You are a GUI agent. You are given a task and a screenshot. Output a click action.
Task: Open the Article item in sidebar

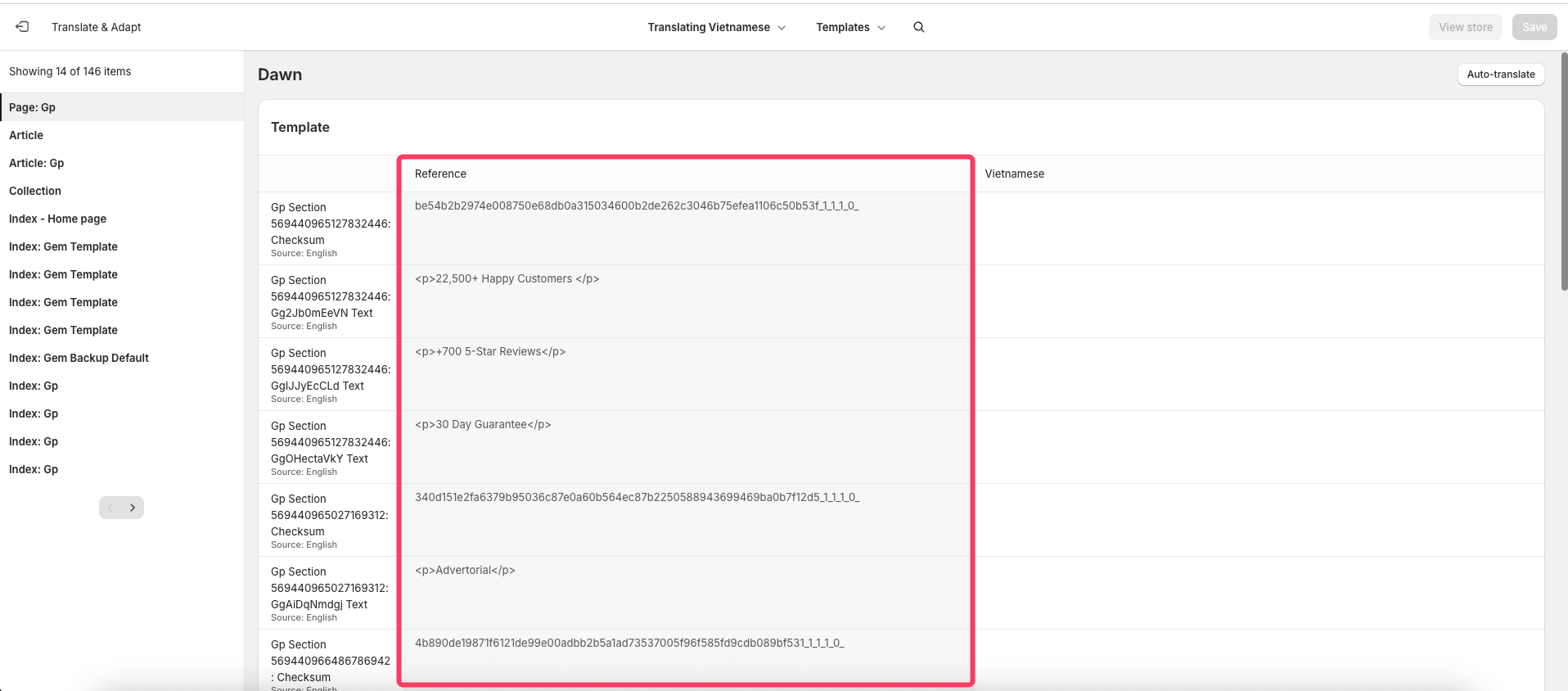point(26,135)
